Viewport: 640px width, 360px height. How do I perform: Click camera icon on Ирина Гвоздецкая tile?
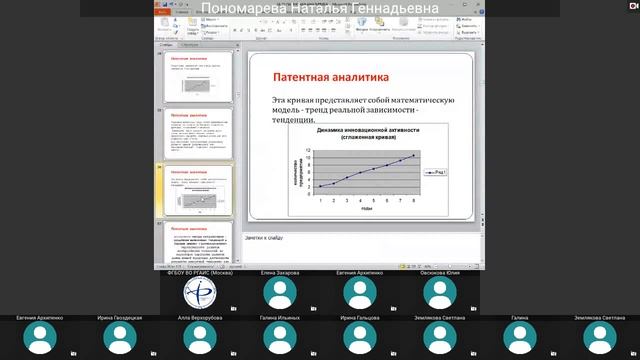tap(153, 353)
